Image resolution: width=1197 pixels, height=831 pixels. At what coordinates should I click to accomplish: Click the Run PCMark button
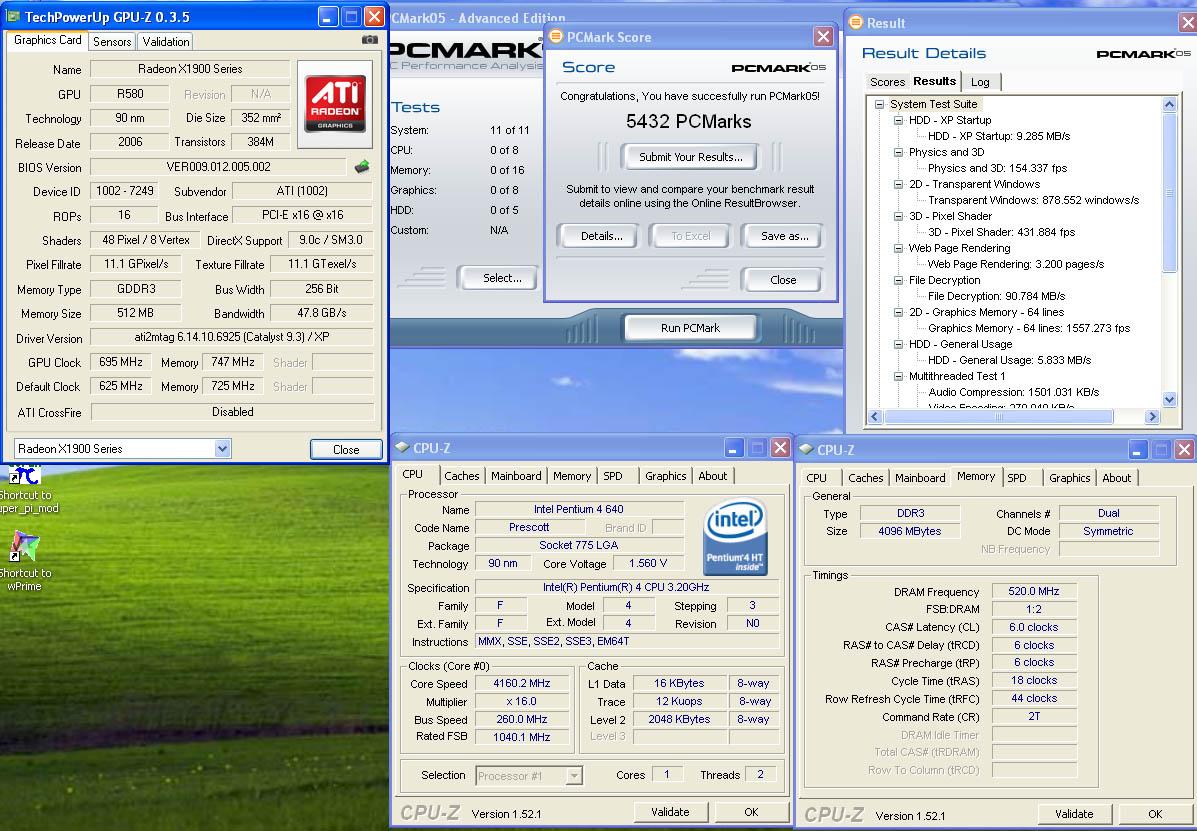[x=691, y=328]
